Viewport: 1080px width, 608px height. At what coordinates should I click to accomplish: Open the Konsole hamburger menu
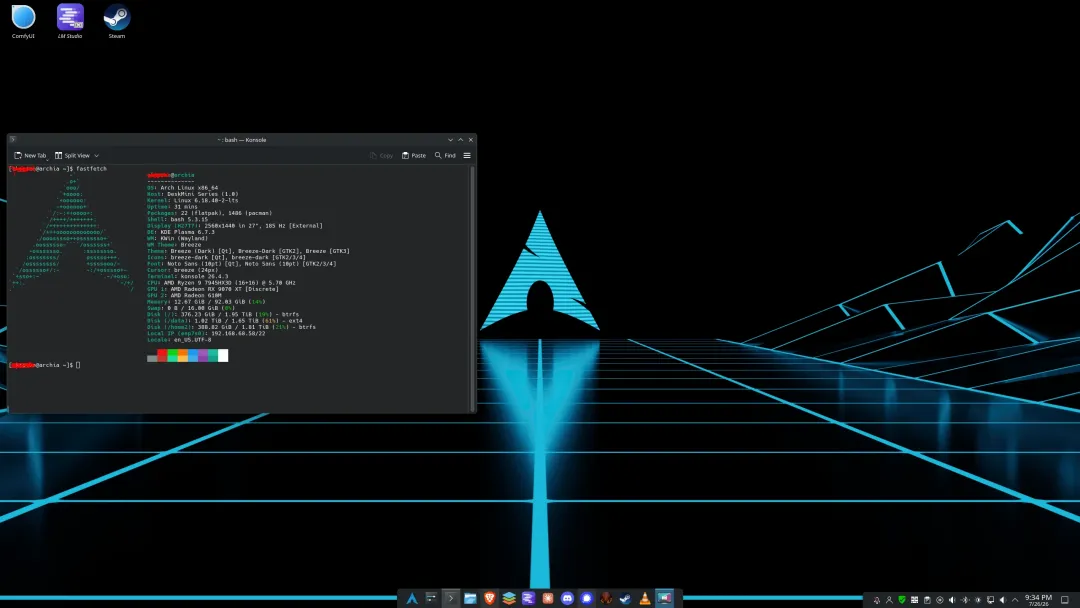tap(467, 156)
